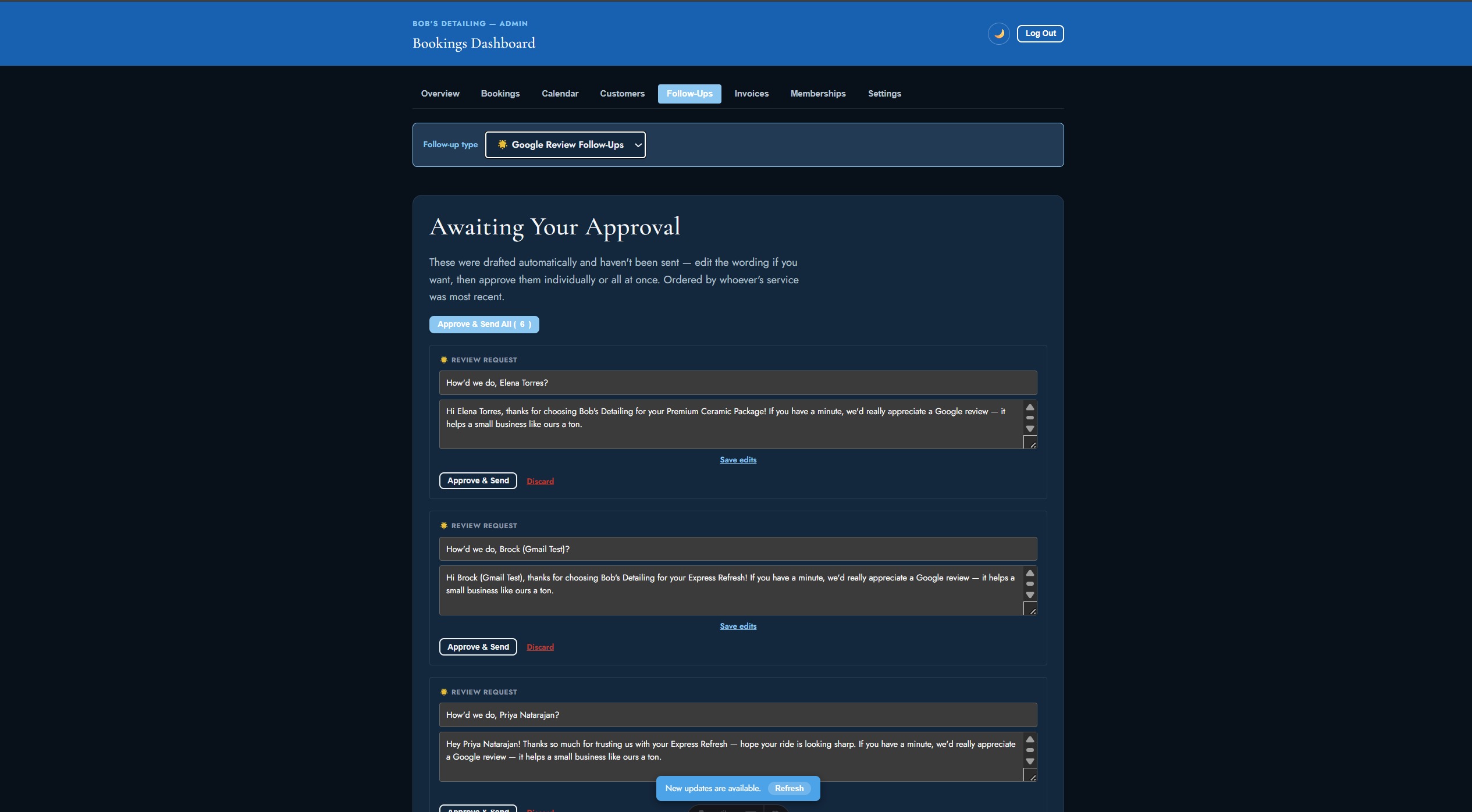Approve & Send Brock (Gmail Test)'s review request
Screen dimensions: 1472x812
478,647
